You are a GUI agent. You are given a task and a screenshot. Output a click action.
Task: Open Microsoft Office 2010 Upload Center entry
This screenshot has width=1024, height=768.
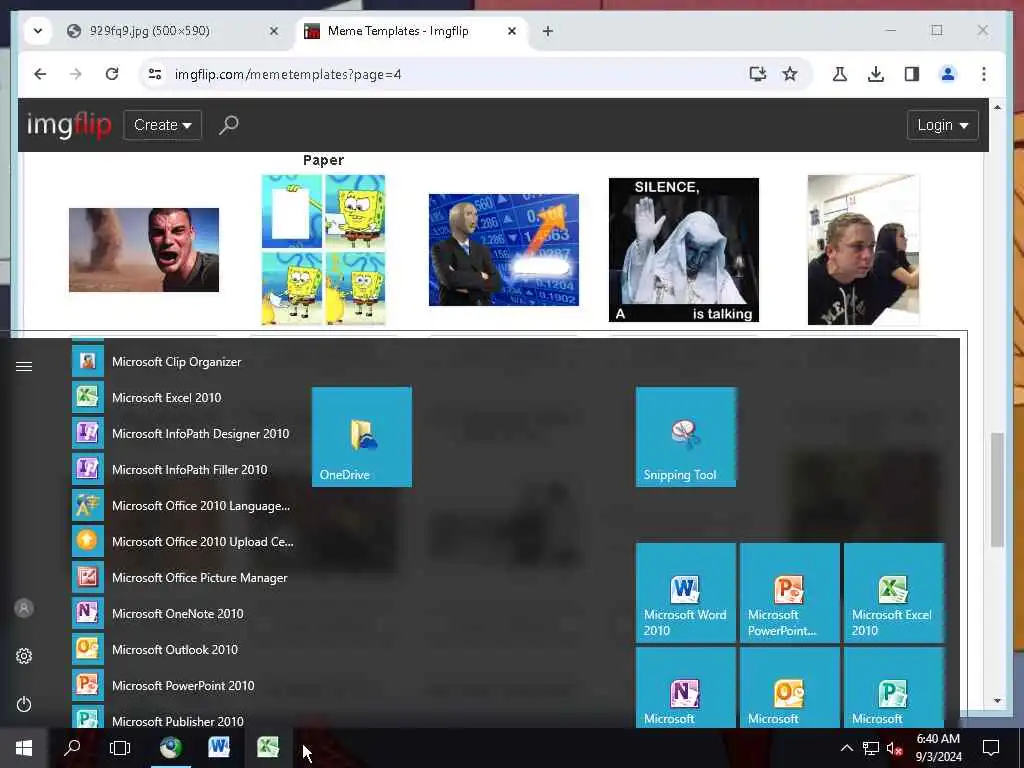[x=185, y=541]
